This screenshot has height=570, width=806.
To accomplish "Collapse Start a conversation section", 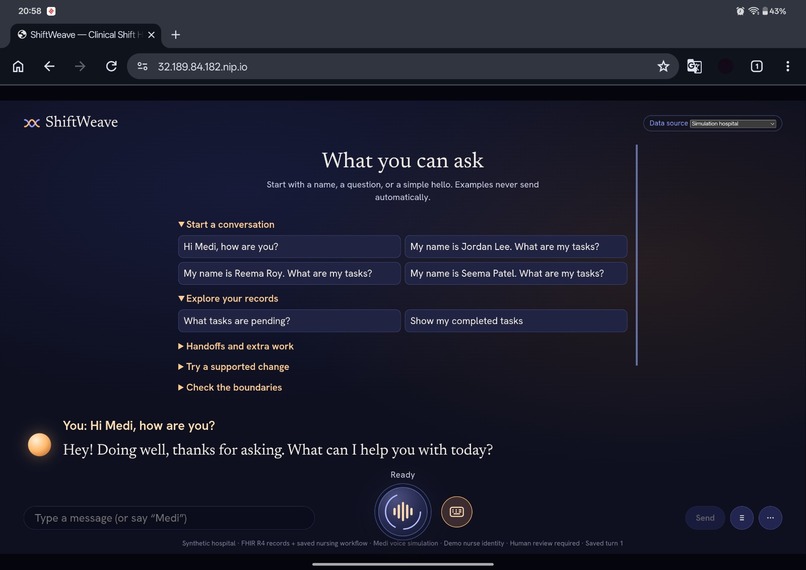I will [x=226, y=225].
